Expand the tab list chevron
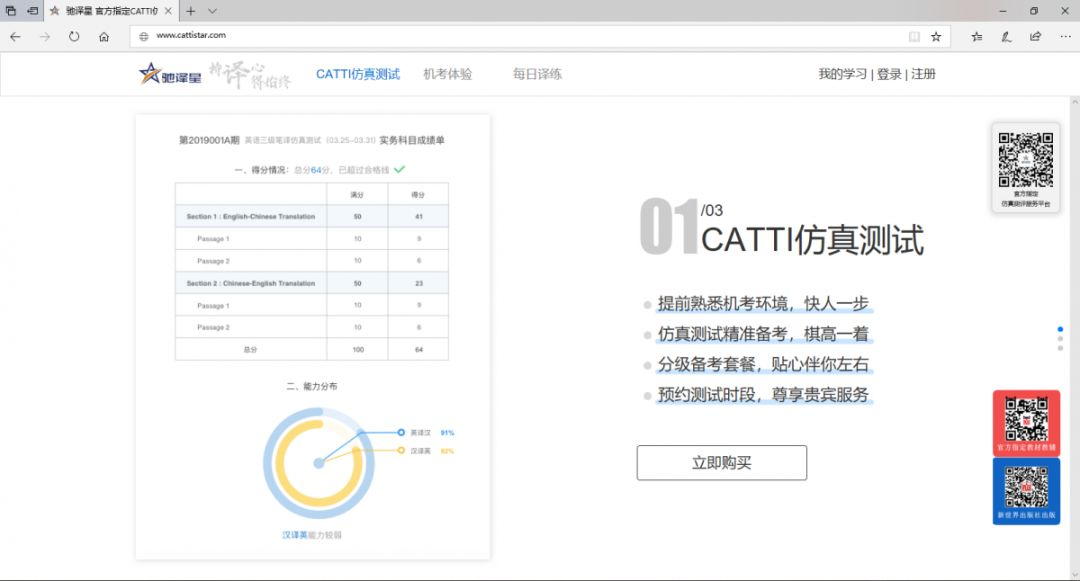The width and height of the screenshot is (1080, 581). click(212, 11)
